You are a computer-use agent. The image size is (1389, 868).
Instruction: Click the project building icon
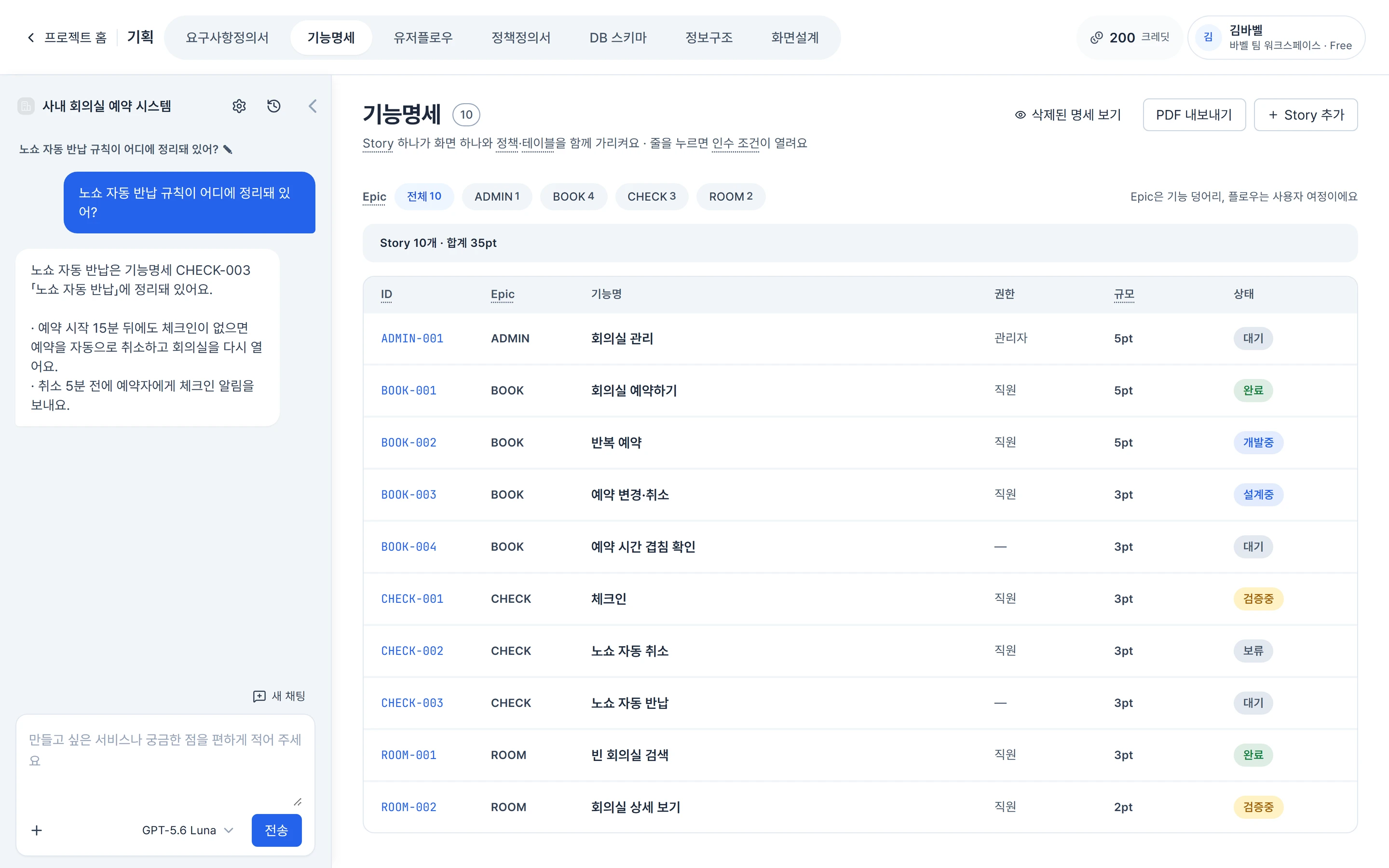[x=26, y=106]
